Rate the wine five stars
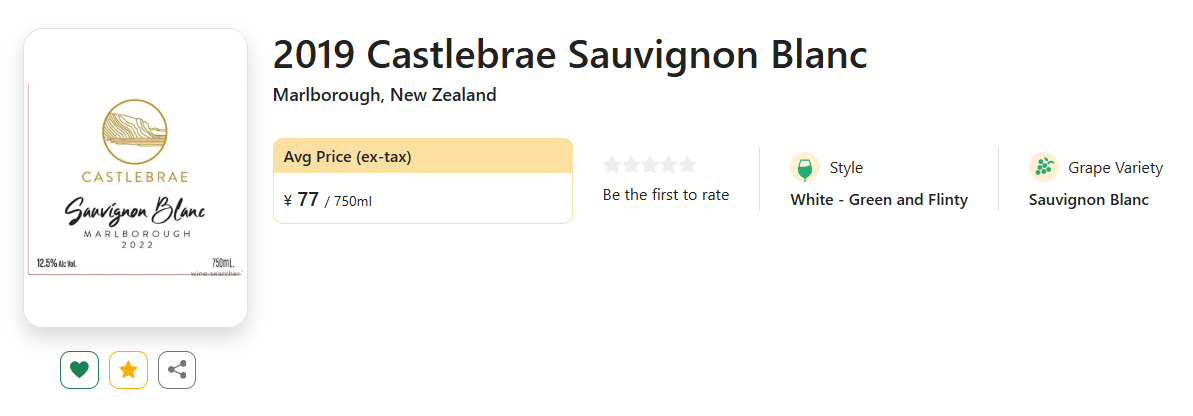 click(686, 165)
